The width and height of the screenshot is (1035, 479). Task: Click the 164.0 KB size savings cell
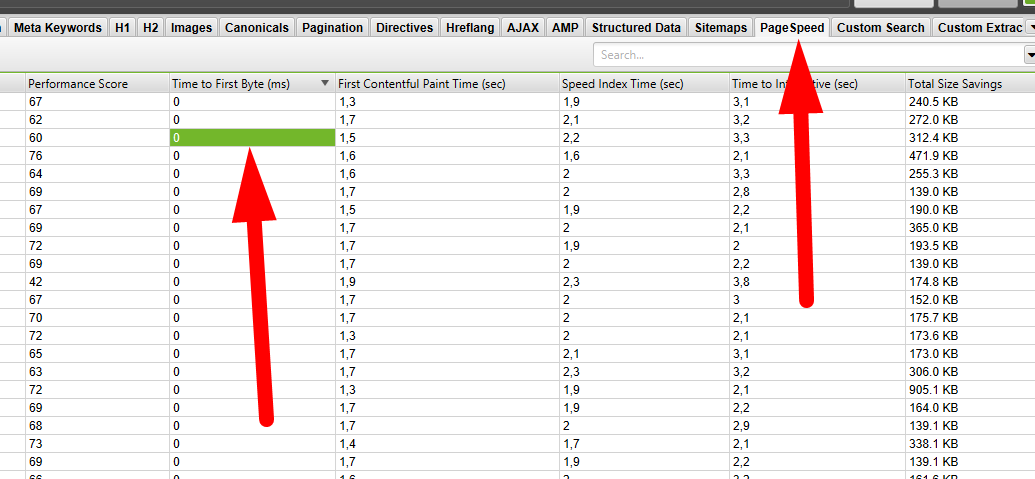(x=970, y=407)
